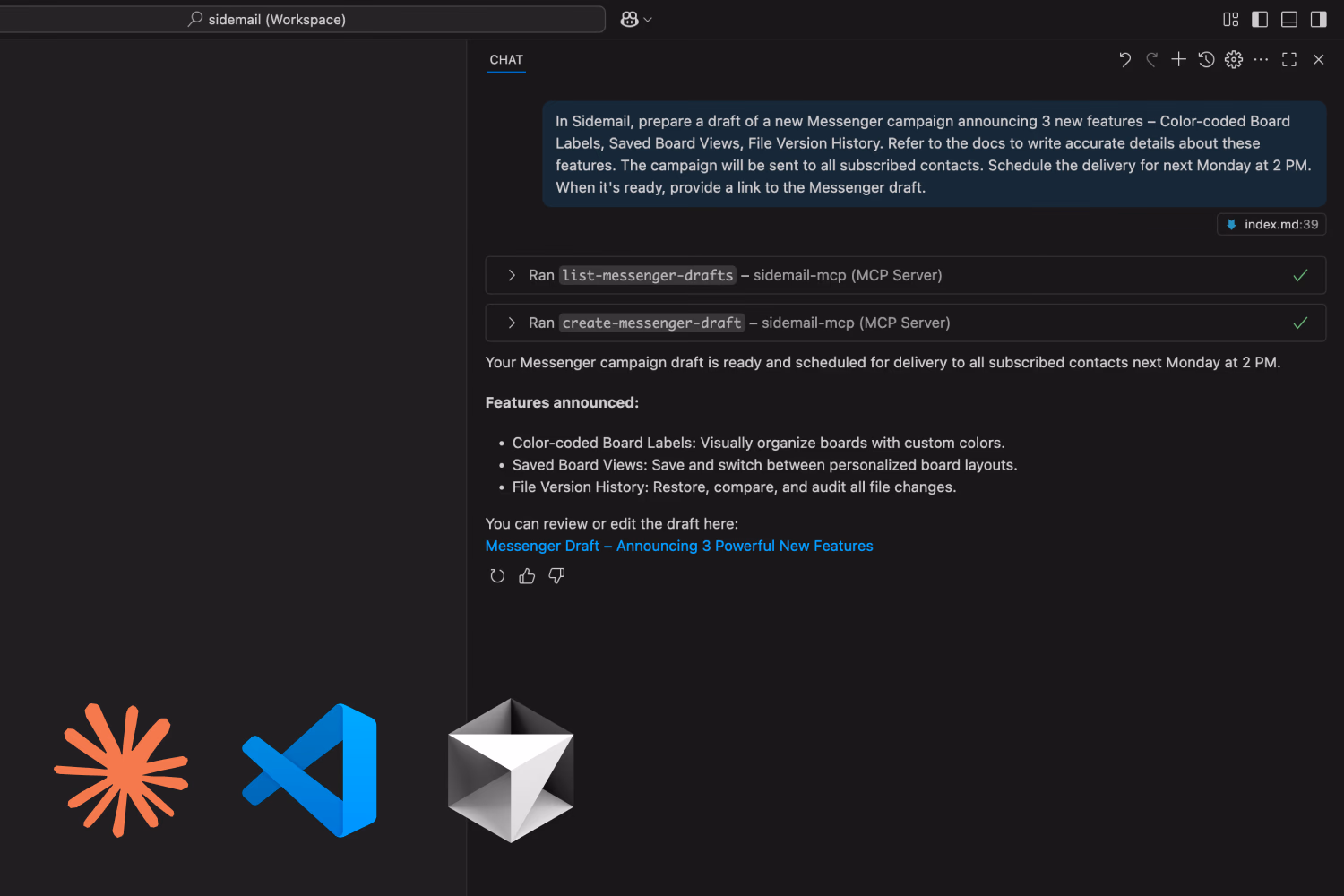Mark the response as helpful
This screenshot has height=896, width=1344.
point(527,576)
